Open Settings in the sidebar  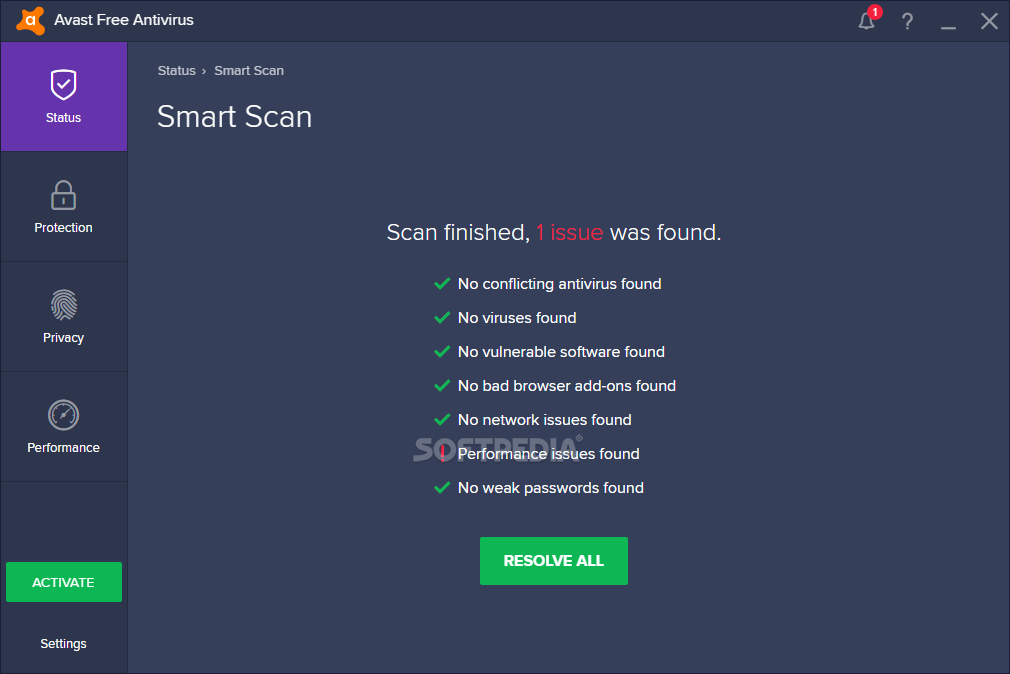[63, 644]
